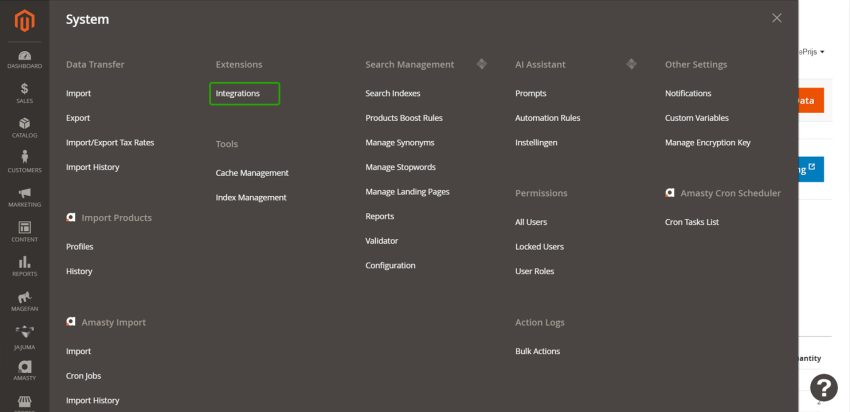
Task: Click the Magento logo icon
Action: coord(24,21)
